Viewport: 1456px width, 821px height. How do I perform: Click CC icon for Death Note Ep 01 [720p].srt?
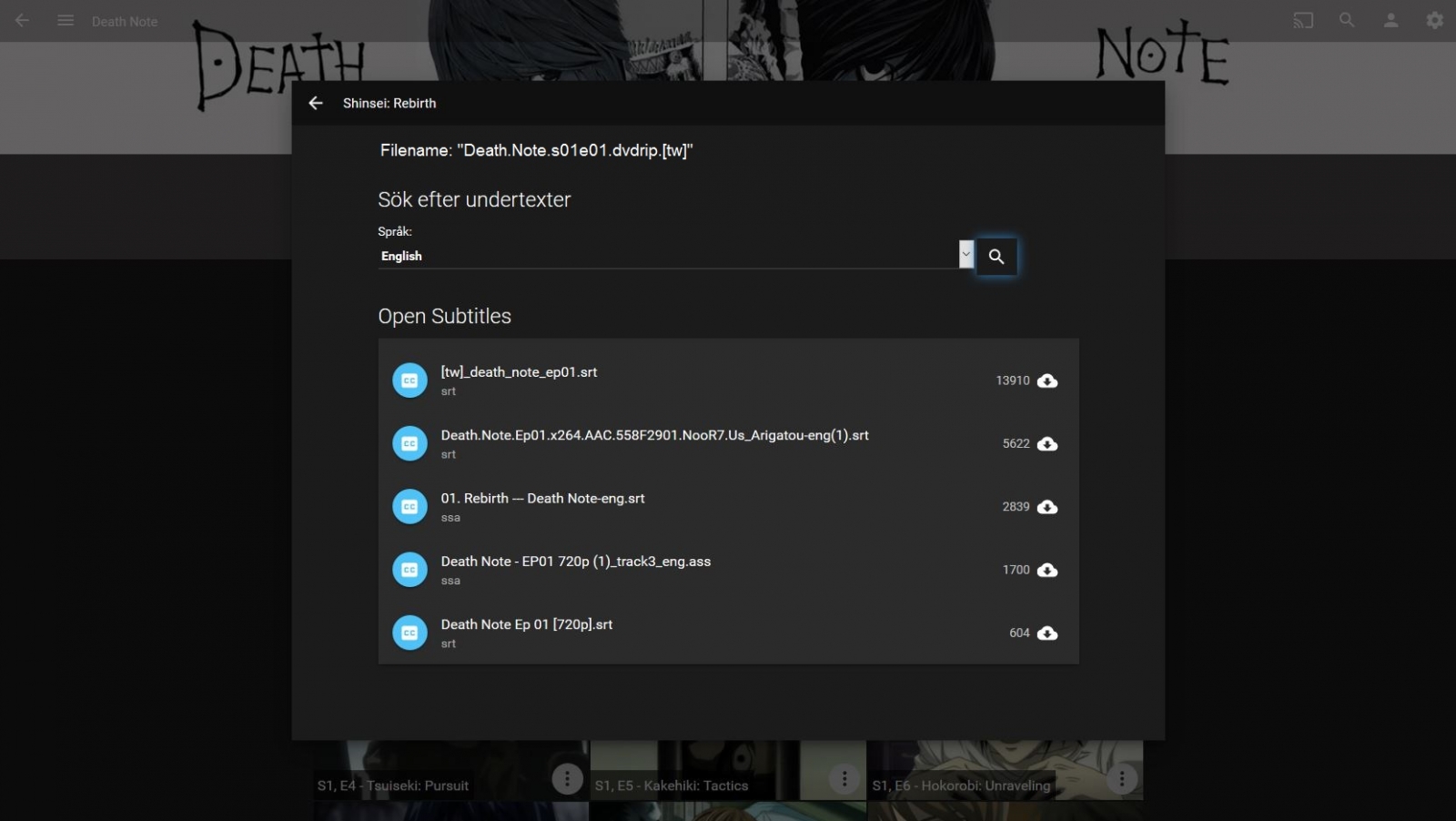[x=409, y=633]
